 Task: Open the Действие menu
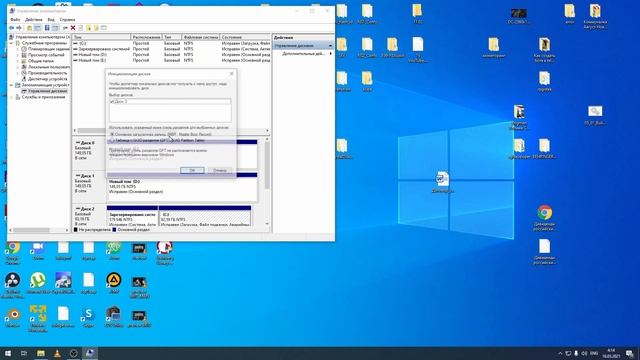33,20
